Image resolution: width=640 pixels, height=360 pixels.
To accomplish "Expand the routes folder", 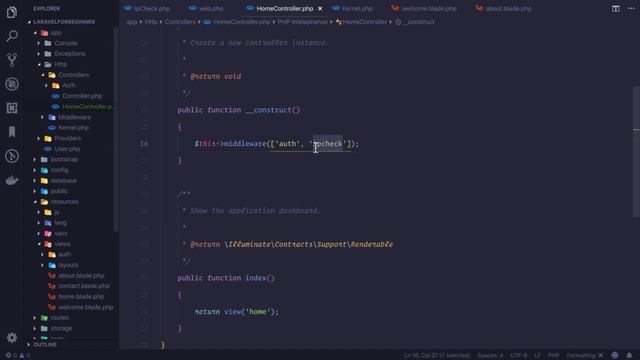I will click(x=59, y=318).
